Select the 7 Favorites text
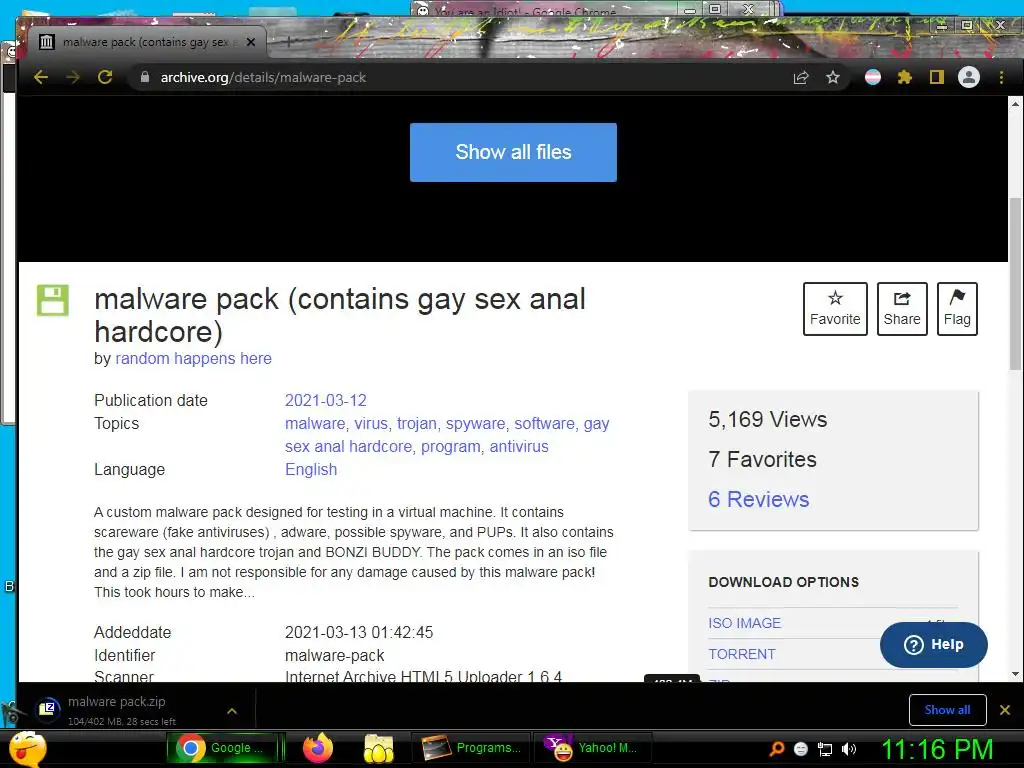This screenshot has height=768, width=1024. tap(762, 459)
